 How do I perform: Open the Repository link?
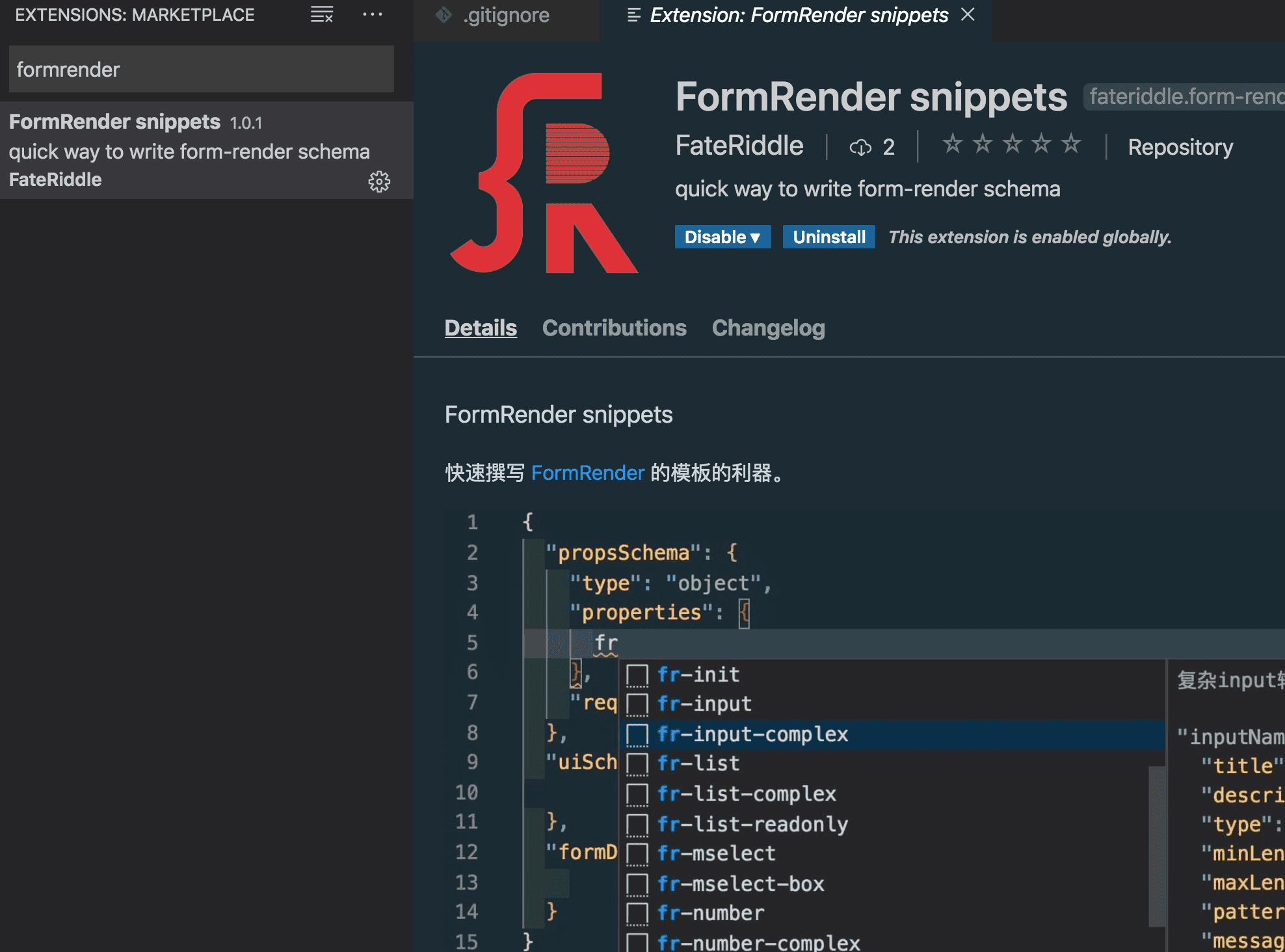click(1180, 147)
